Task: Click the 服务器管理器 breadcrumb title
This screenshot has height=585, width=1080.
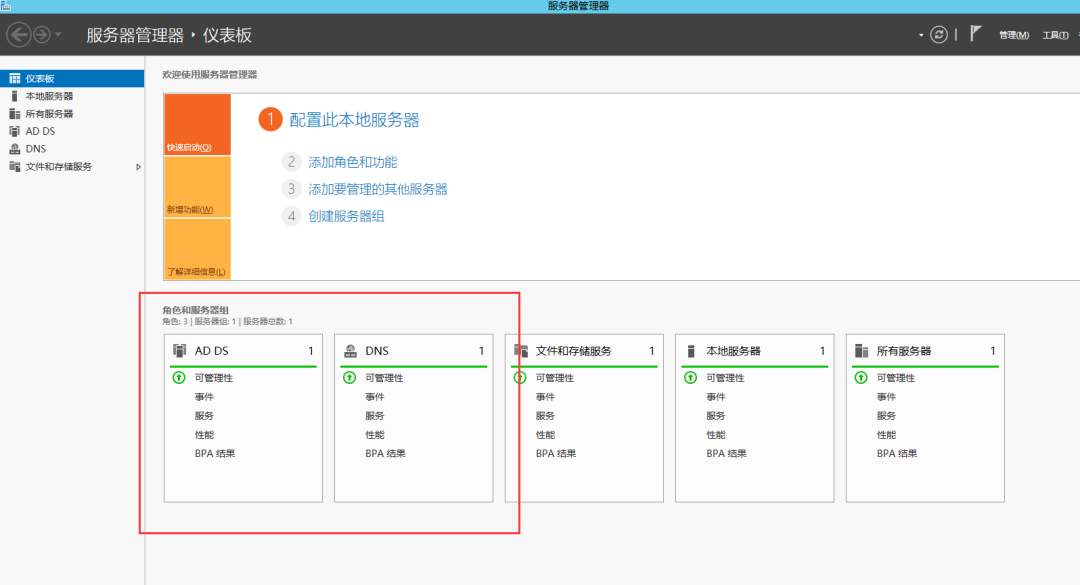Action: point(135,35)
